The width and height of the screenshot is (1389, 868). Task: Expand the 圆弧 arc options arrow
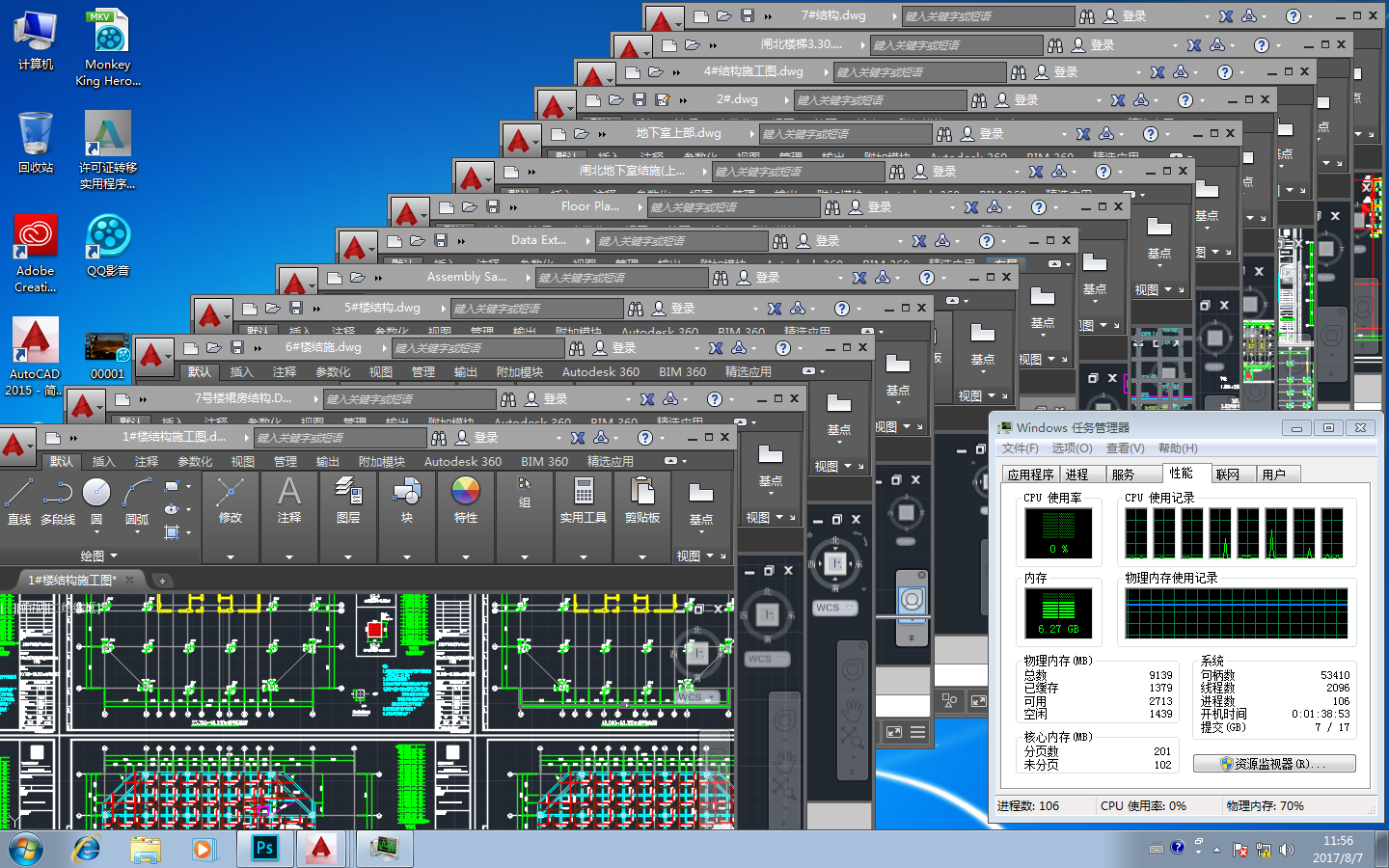coord(137,531)
